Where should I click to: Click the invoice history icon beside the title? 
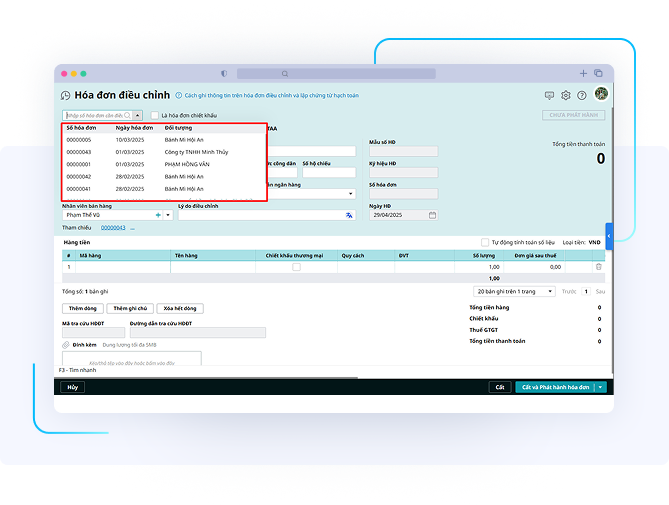click(66, 96)
